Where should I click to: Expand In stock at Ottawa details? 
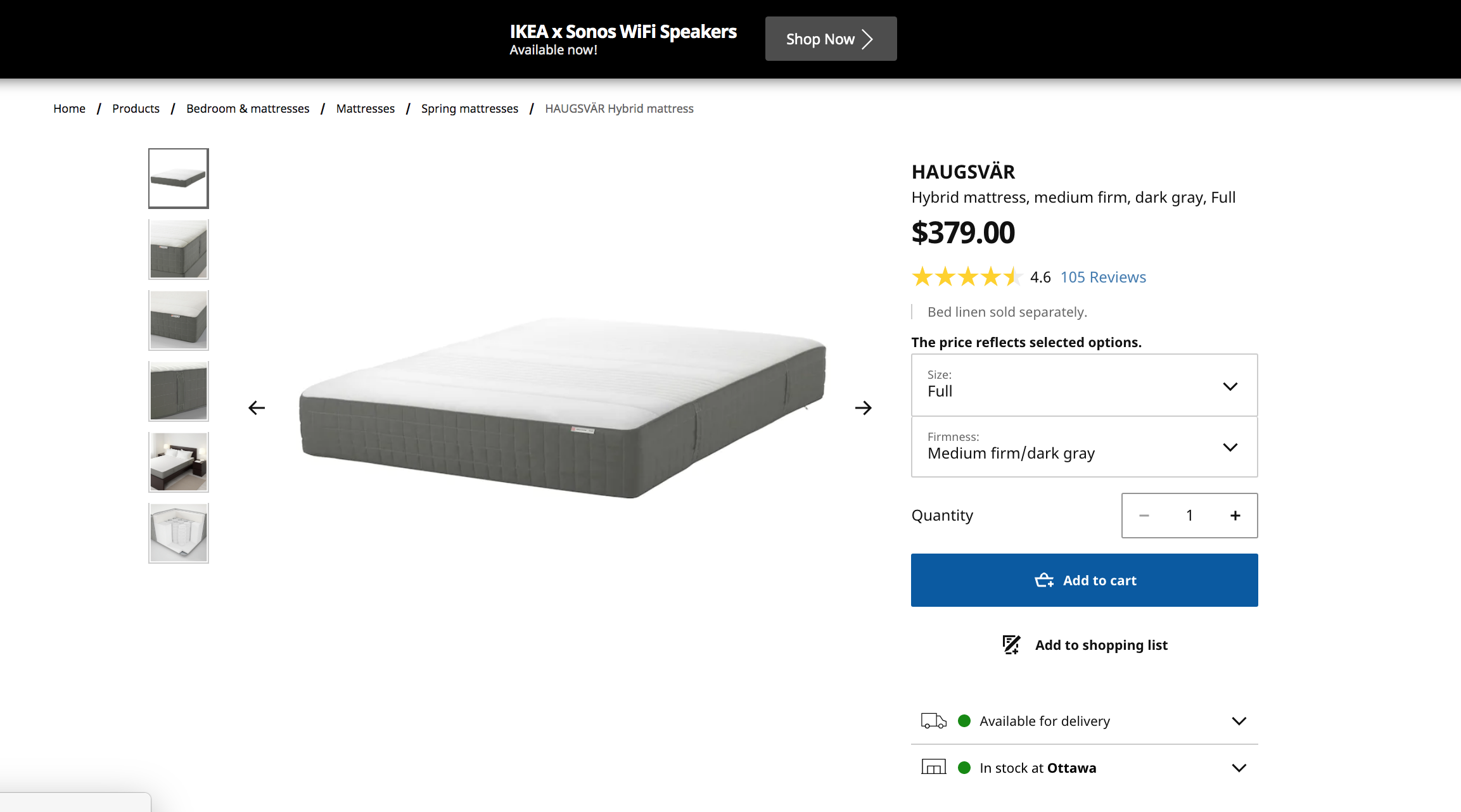click(1239, 768)
